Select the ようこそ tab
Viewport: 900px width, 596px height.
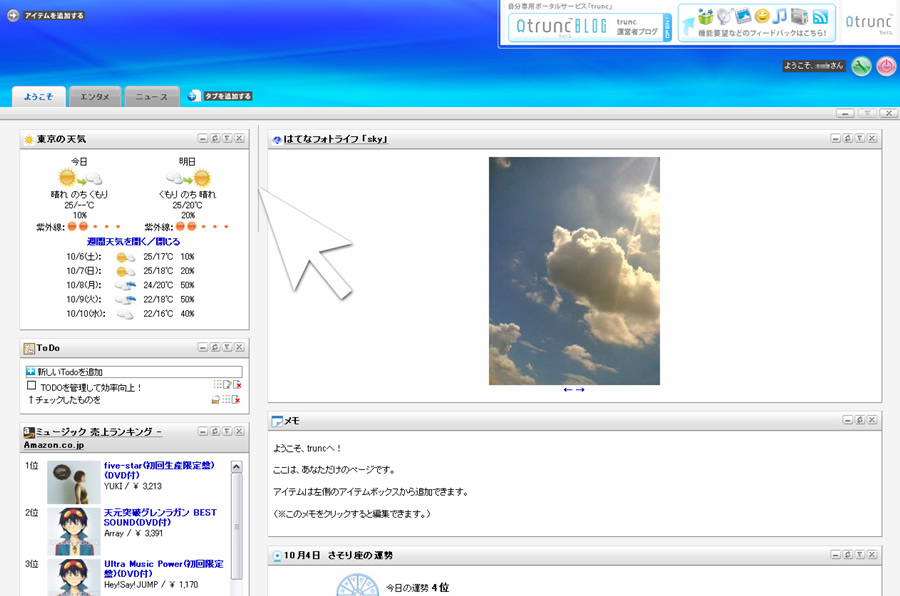coord(38,97)
